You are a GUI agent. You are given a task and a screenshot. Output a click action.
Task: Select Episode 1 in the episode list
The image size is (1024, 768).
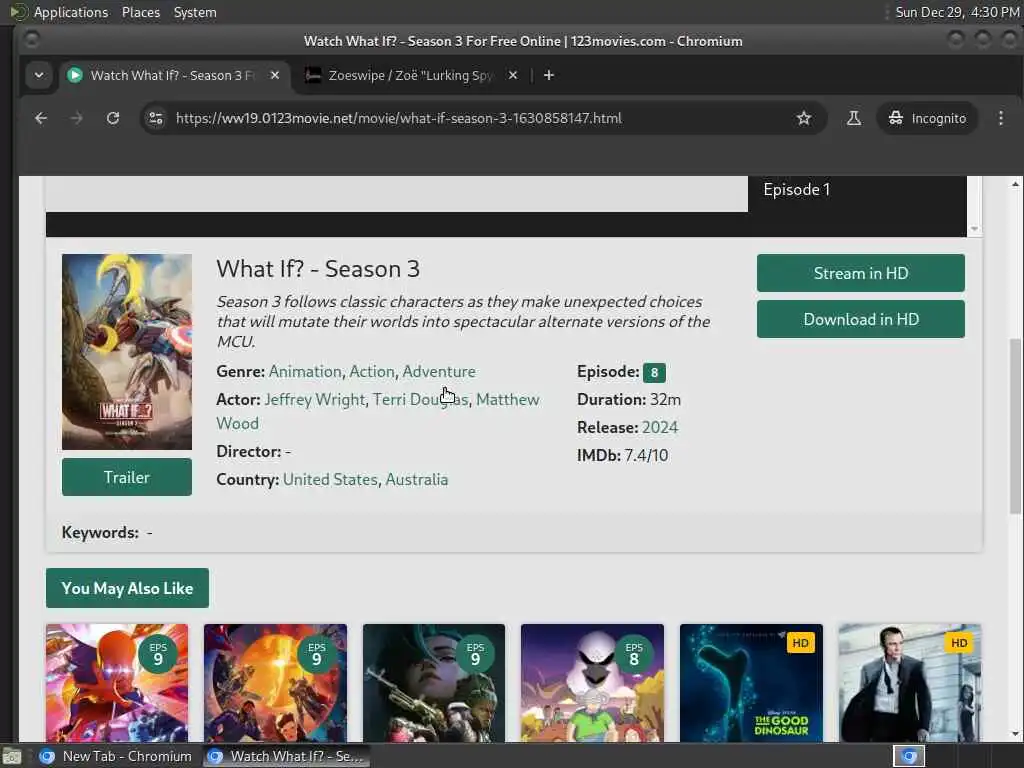(796, 189)
